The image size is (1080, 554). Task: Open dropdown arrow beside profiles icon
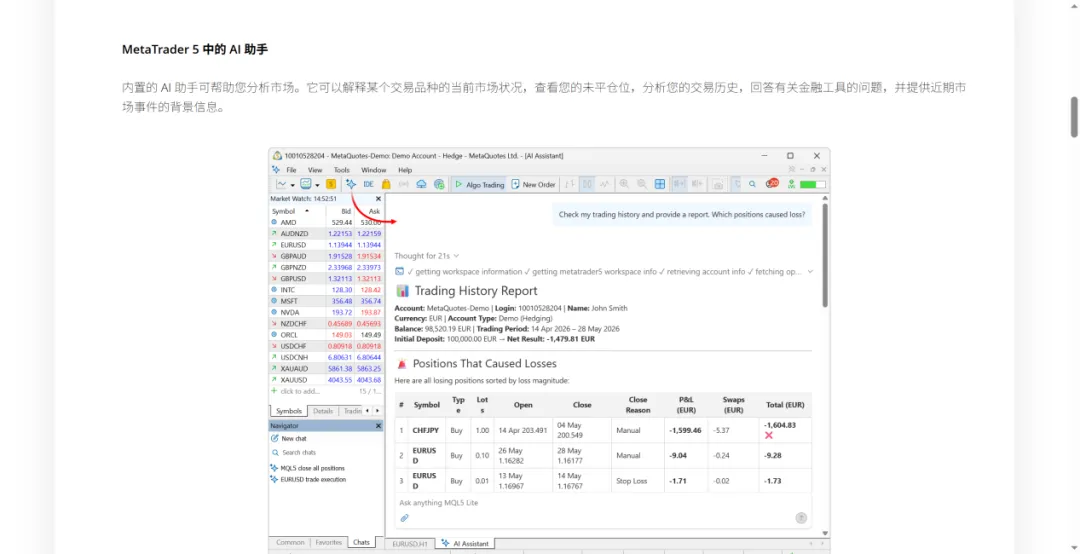point(317,185)
